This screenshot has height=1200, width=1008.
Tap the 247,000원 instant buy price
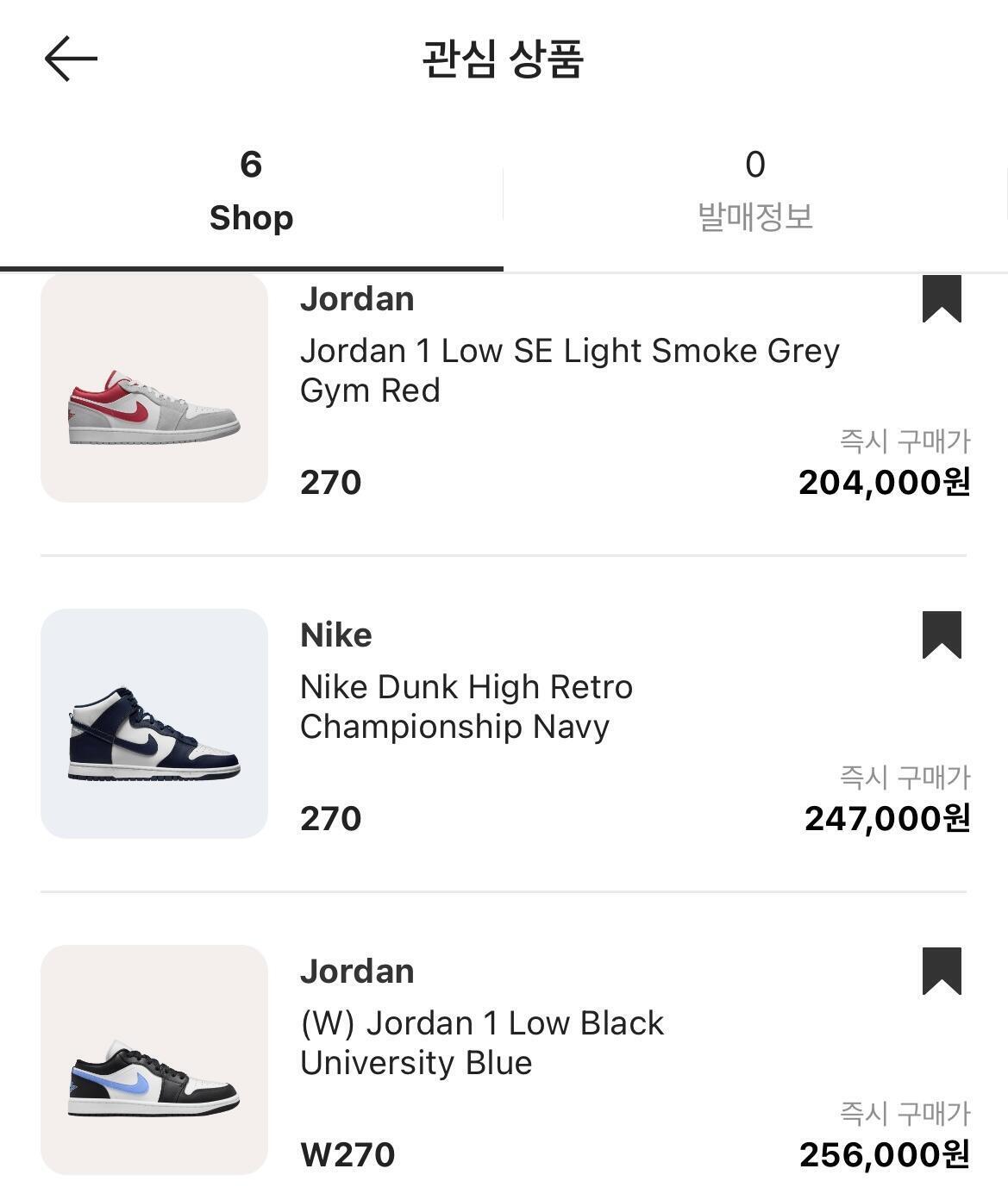coord(887,819)
